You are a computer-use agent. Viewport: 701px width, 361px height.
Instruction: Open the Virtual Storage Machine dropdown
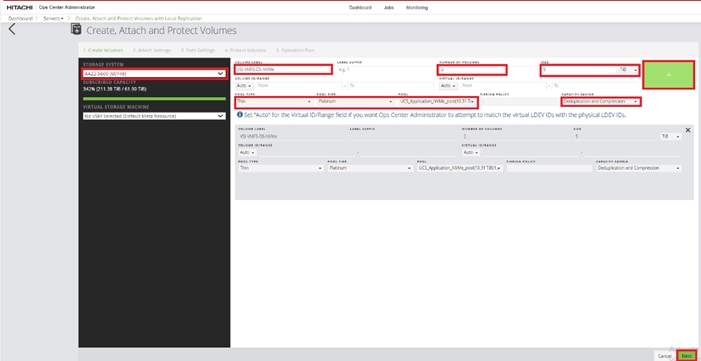coord(154,116)
